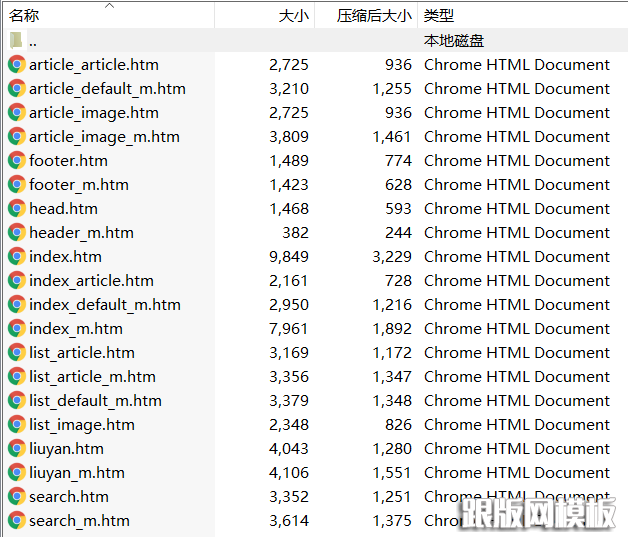The width and height of the screenshot is (628, 537).
Task: Select the header_m.htm file name
Action: pyautogui.click(x=81, y=233)
